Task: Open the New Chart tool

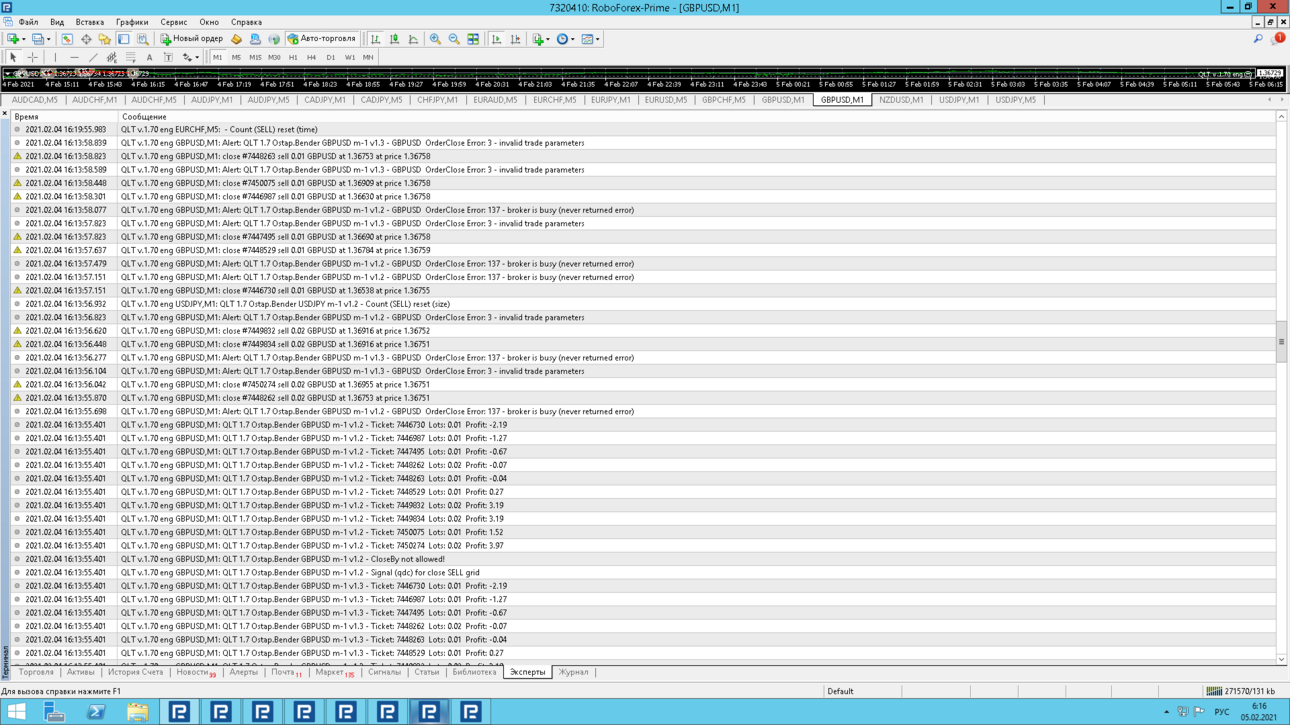Action: (13, 39)
